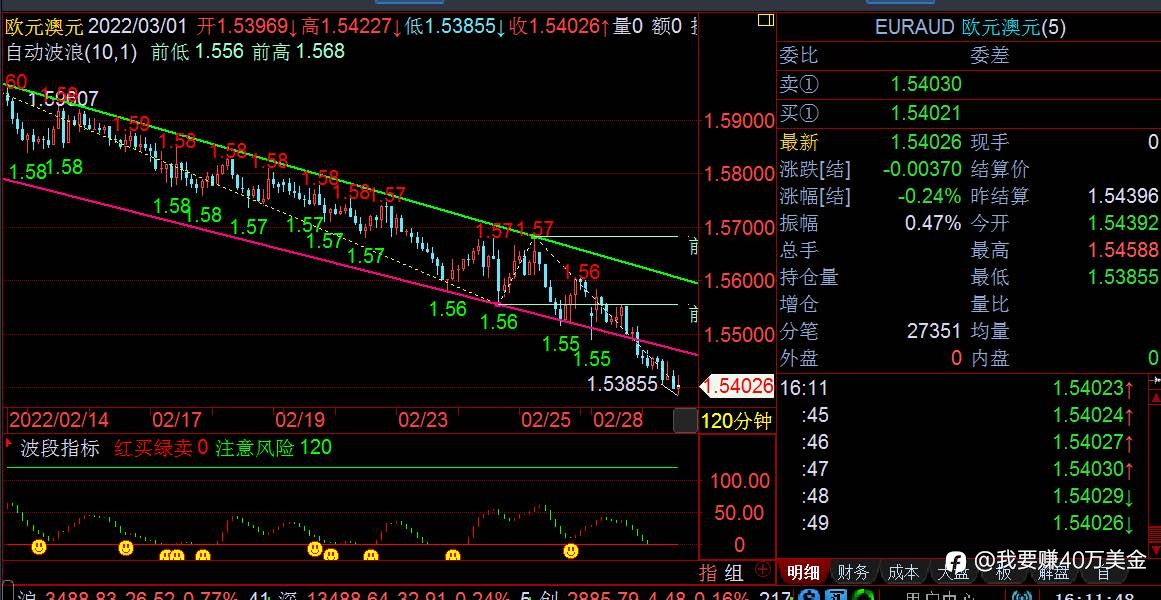Click the 红买绿卖 0 indicator label

click(161, 448)
